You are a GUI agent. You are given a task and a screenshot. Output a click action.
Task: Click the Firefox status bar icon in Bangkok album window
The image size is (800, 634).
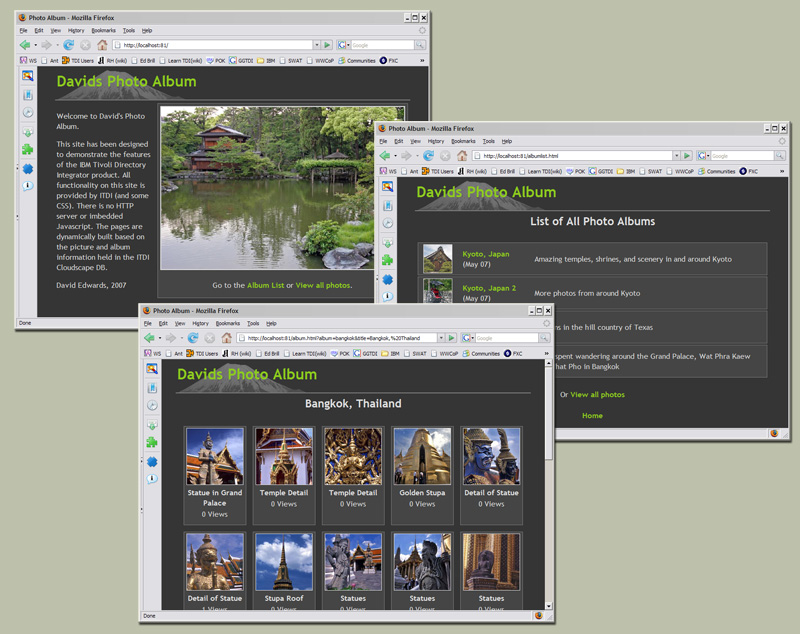(539, 616)
